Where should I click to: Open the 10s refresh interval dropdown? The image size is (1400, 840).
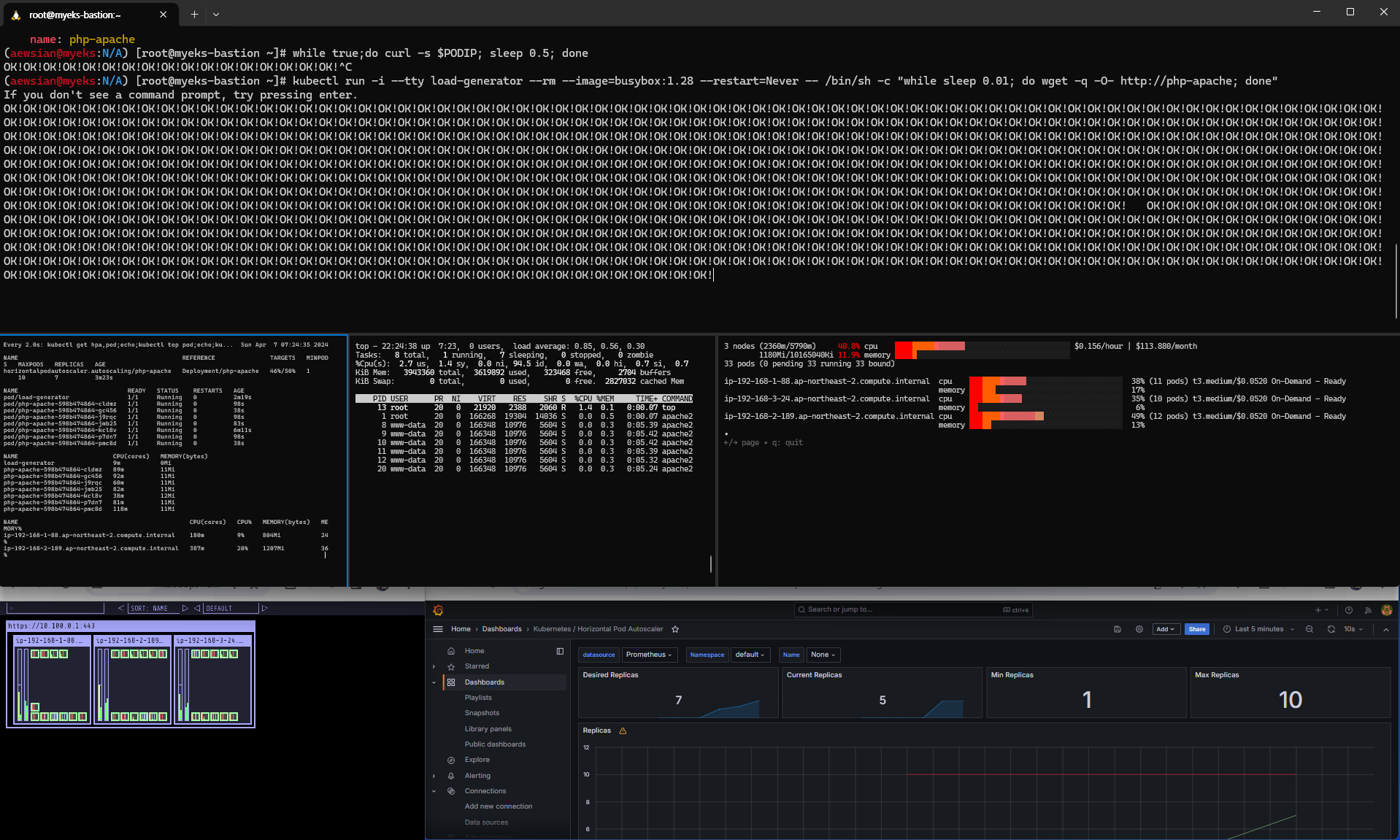pyautogui.click(x=1354, y=629)
